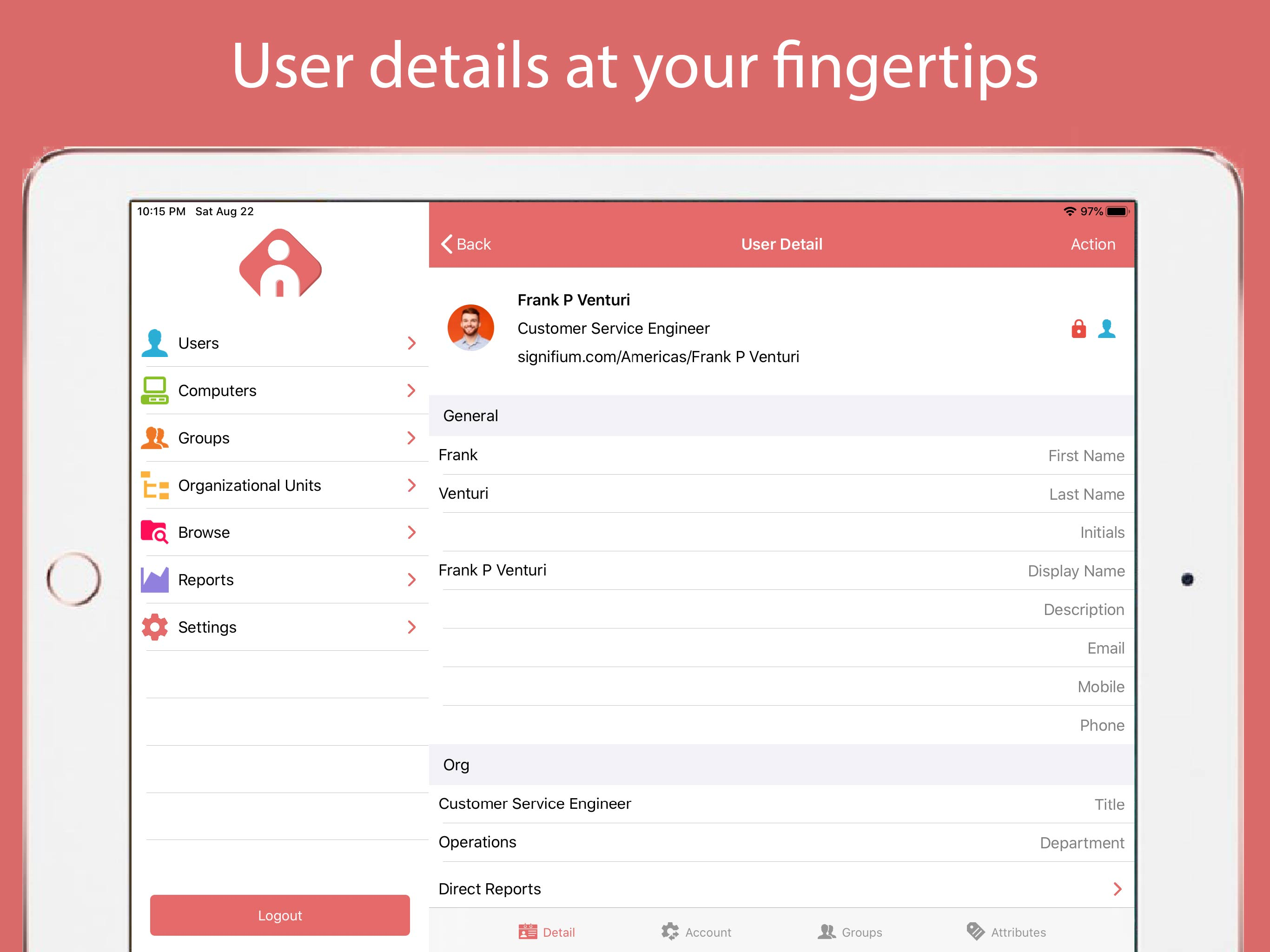The width and height of the screenshot is (1270, 952).
Task: Expand the Browse row chevron
Action: tap(412, 532)
